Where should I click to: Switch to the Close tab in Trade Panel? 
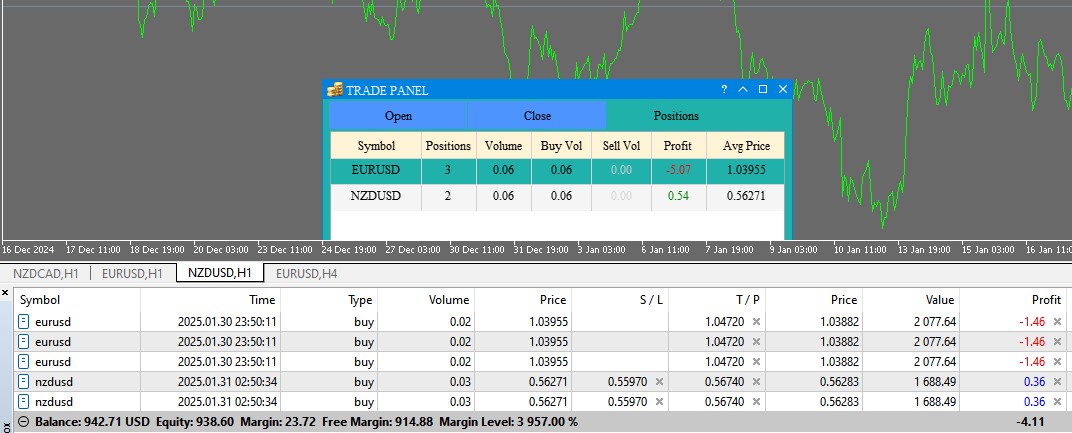tap(537, 116)
